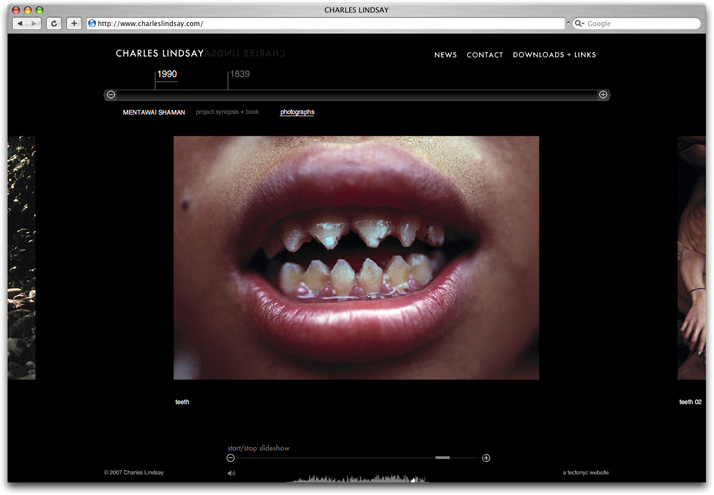The image size is (714, 495).
Task: Open the Contact menu item
Action: coord(485,55)
